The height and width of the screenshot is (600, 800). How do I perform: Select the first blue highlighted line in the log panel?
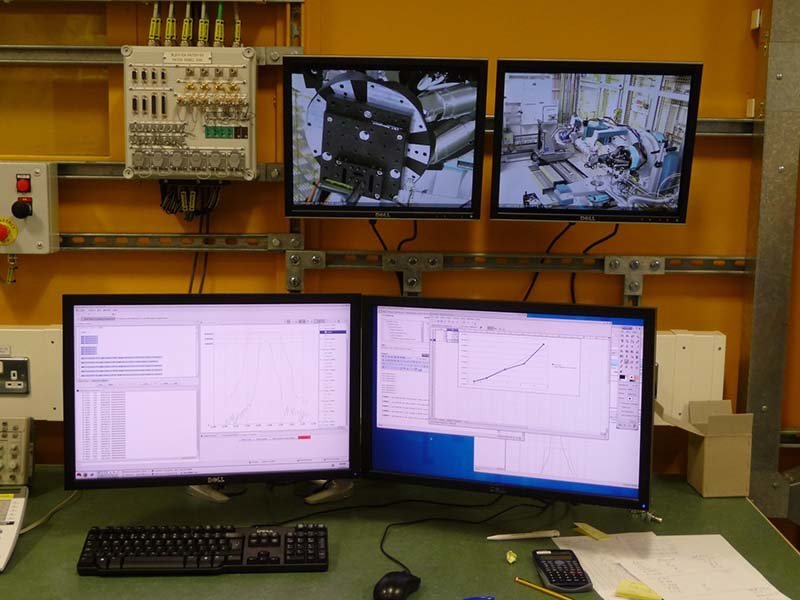coord(90,338)
